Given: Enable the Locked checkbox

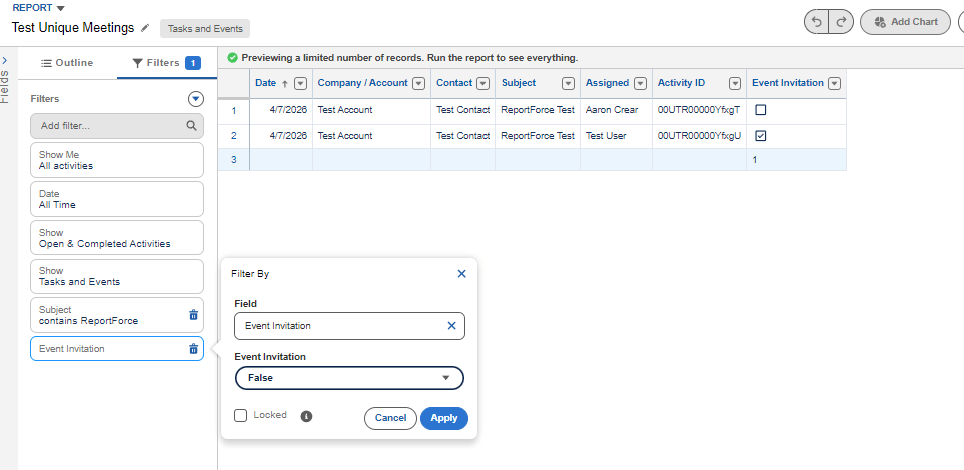Looking at the screenshot, I should point(240,416).
